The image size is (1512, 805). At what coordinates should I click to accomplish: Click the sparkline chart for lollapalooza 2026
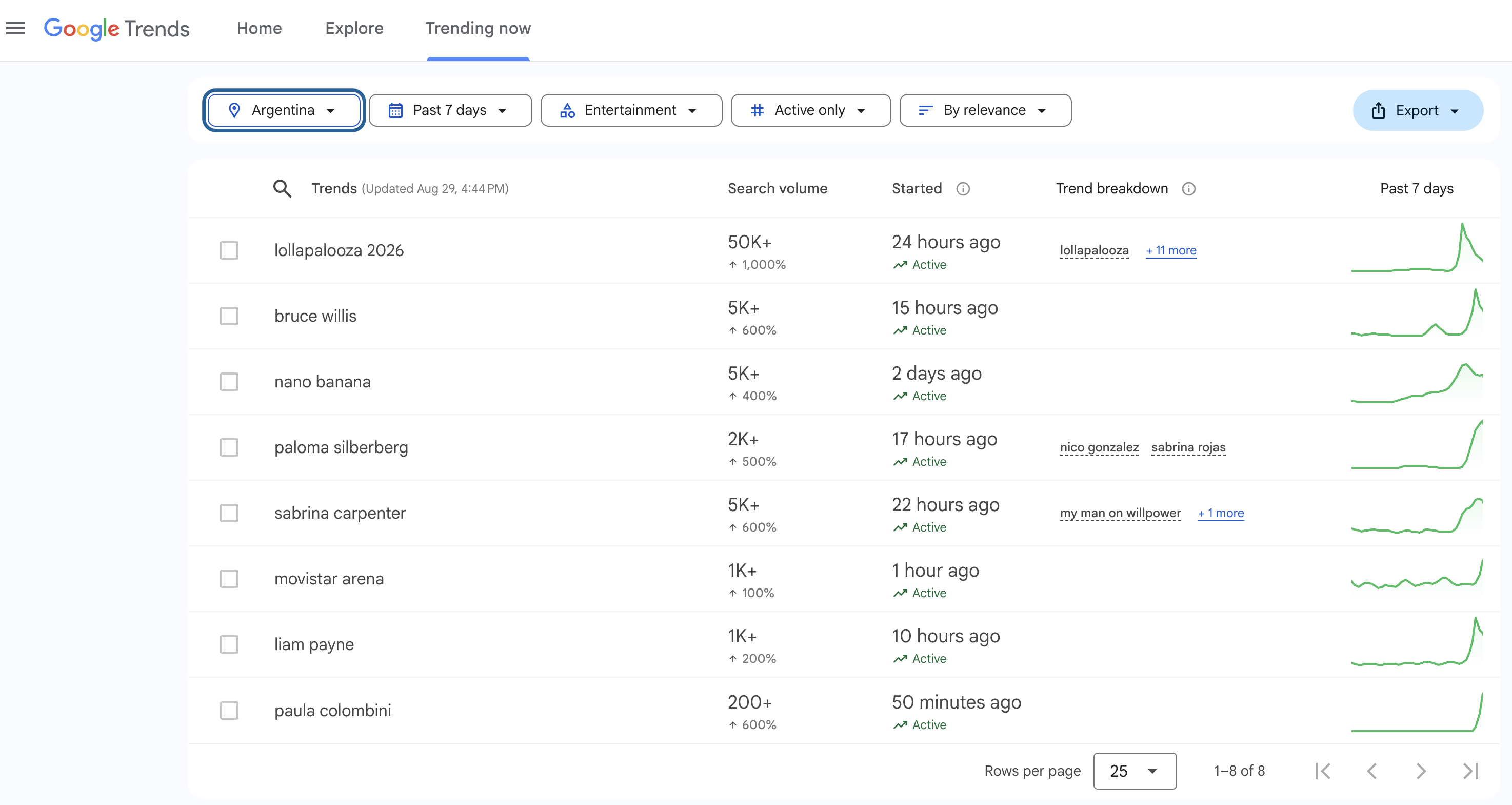tap(1417, 247)
